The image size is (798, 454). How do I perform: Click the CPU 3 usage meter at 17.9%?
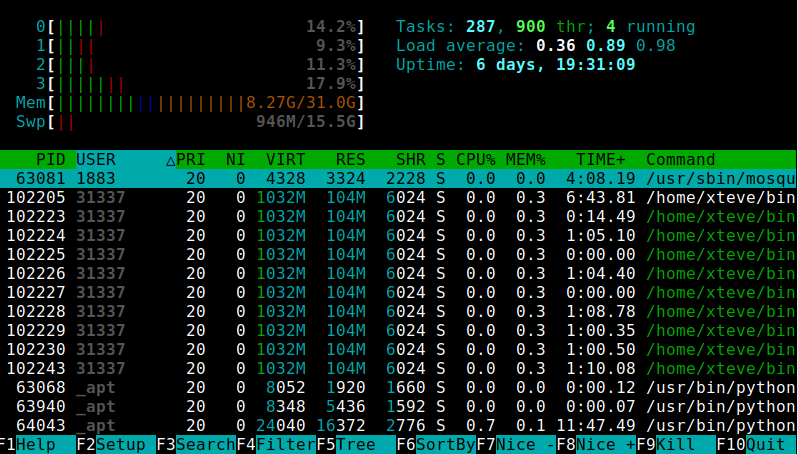pyautogui.click(x=200, y=83)
